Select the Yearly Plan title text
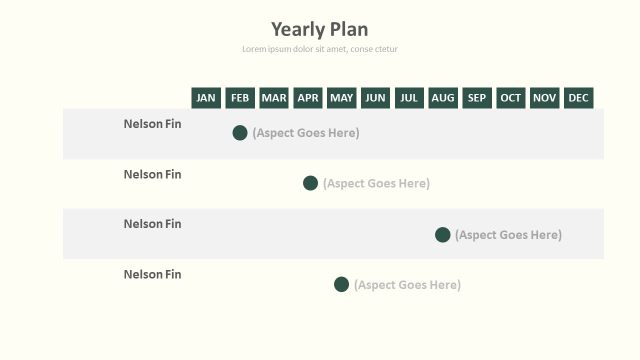Image resolution: width=640 pixels, height=360 pixels. pos(320,30)
